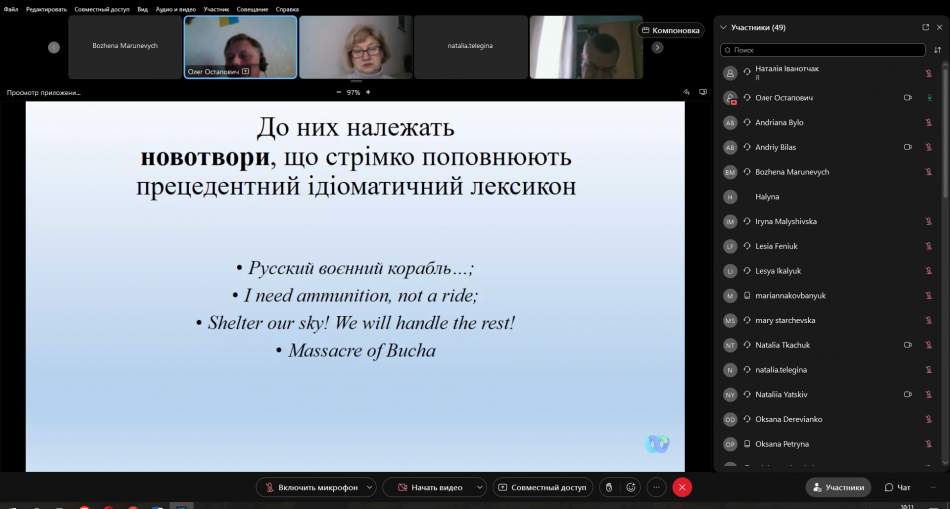
Task: Toggle the Участники panel button
Action: (x=838, y=487)
